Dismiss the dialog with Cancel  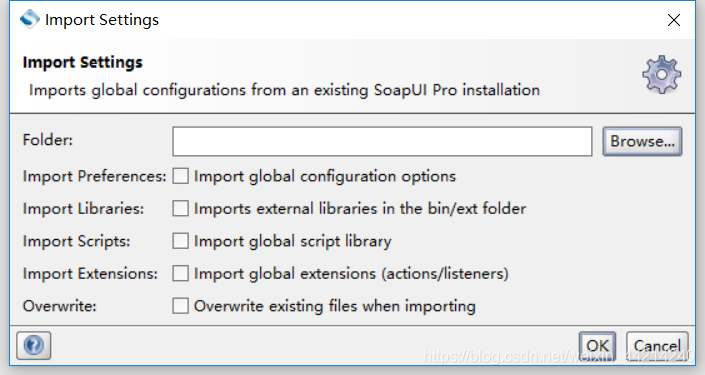[x=657, y=346]
